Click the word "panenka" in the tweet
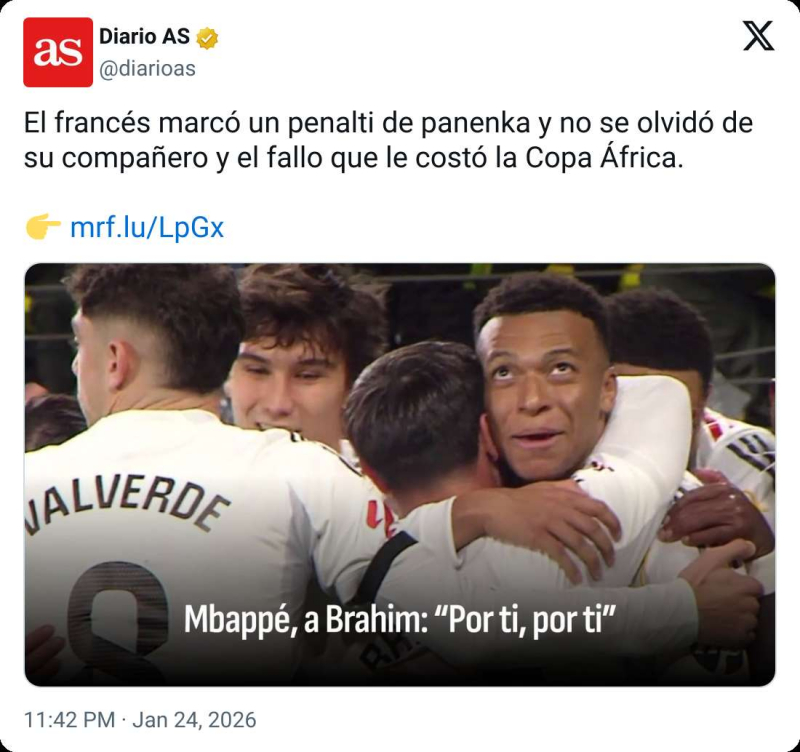 click(x=476, y=123)
